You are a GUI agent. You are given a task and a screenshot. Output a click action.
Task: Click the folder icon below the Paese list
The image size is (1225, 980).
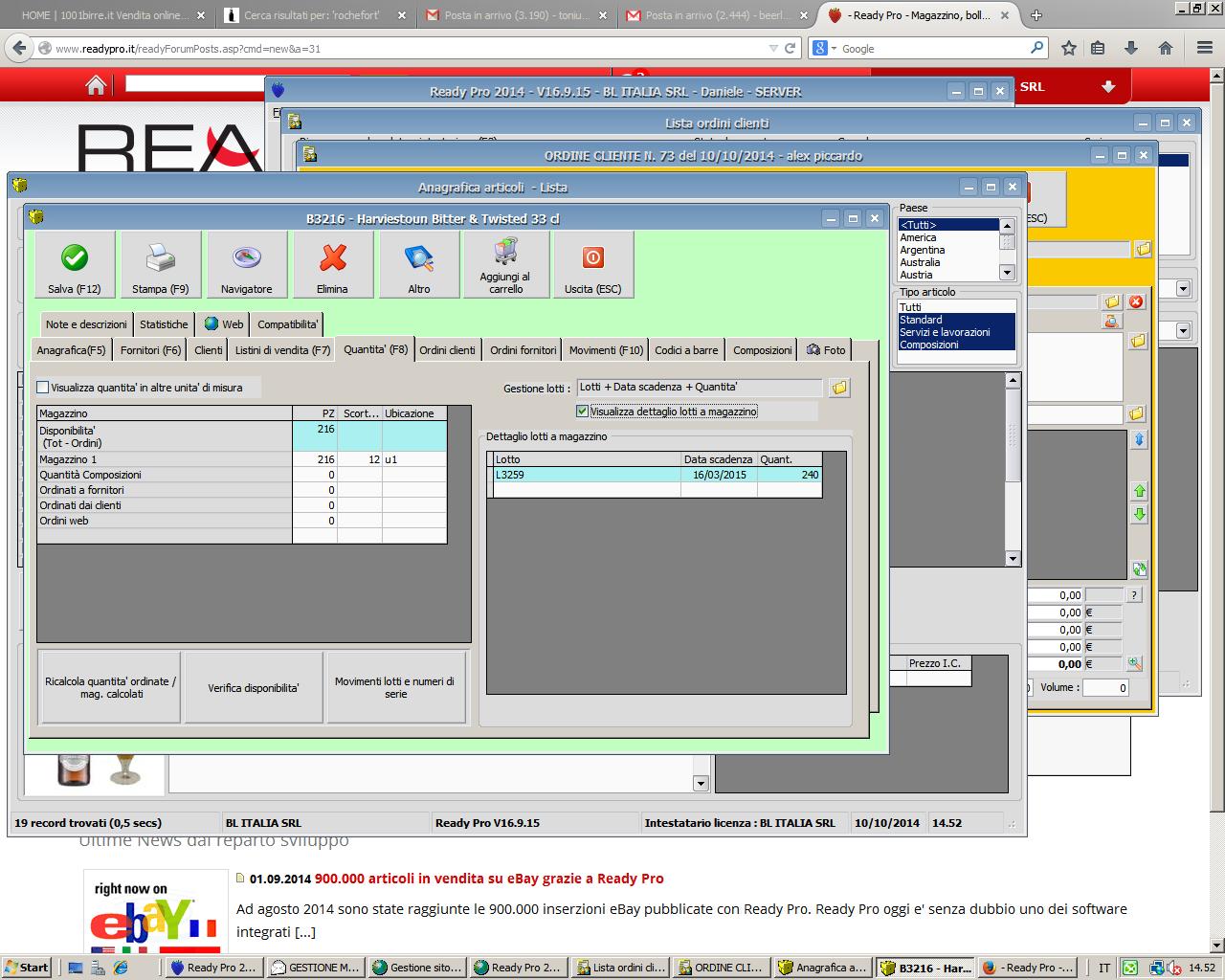[1143, 249]
